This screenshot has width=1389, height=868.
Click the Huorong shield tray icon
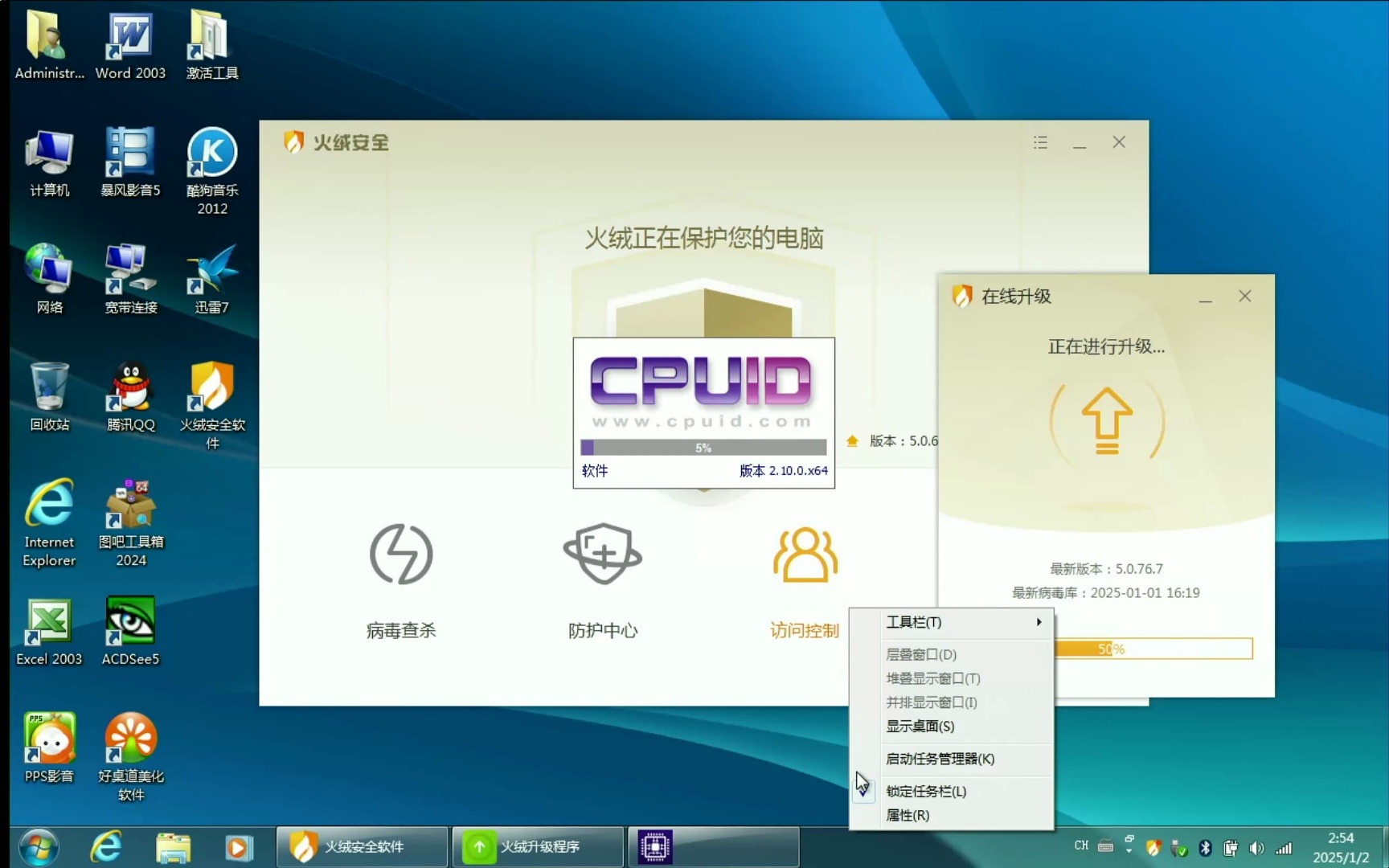pyautogui.click(x=1153, y=848)
